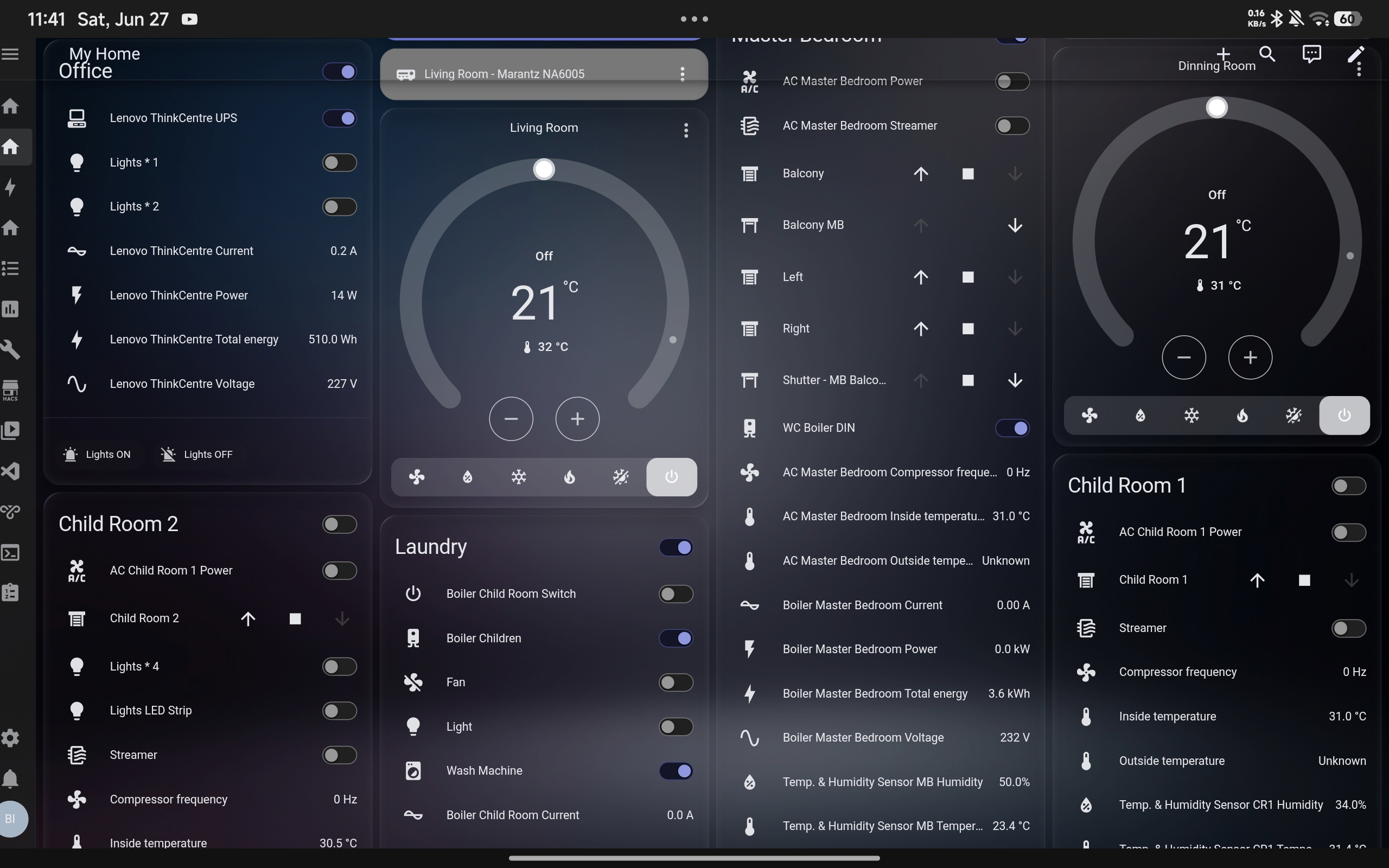Open Living Room Marantz NA6005 media card
The height and width of the screenshot is (868, 1389).
pyautogui.click(x=544, y=74)
